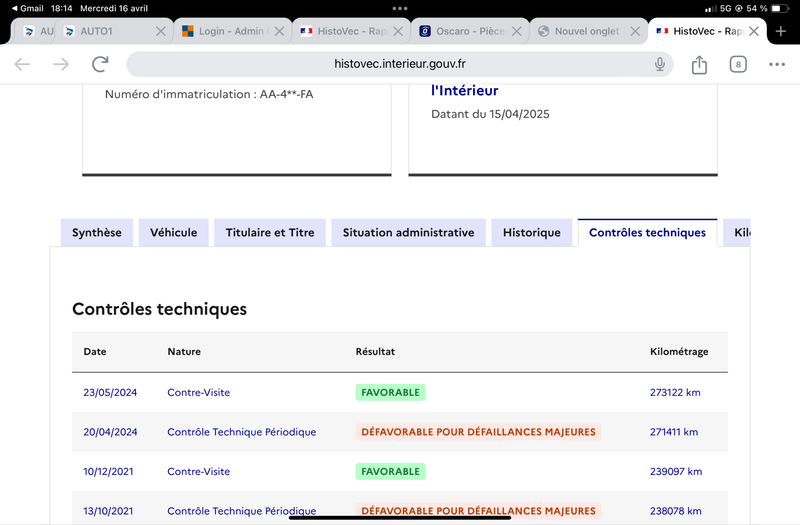The width and height of the screenshot is (800, 525).
Task: Close the Login - Admin tab
Action: tap(279, 31)
